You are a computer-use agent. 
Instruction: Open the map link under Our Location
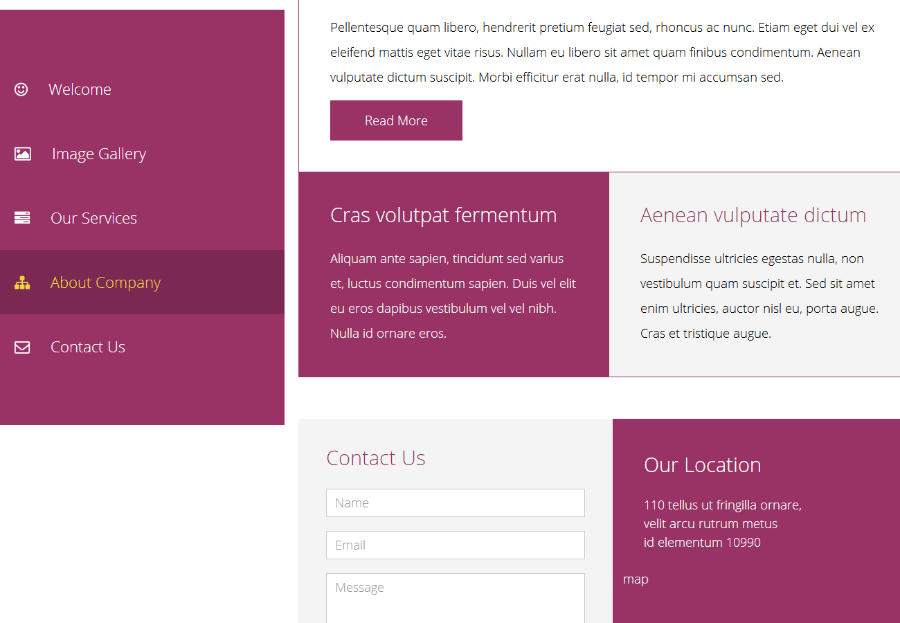click(635, 580)
